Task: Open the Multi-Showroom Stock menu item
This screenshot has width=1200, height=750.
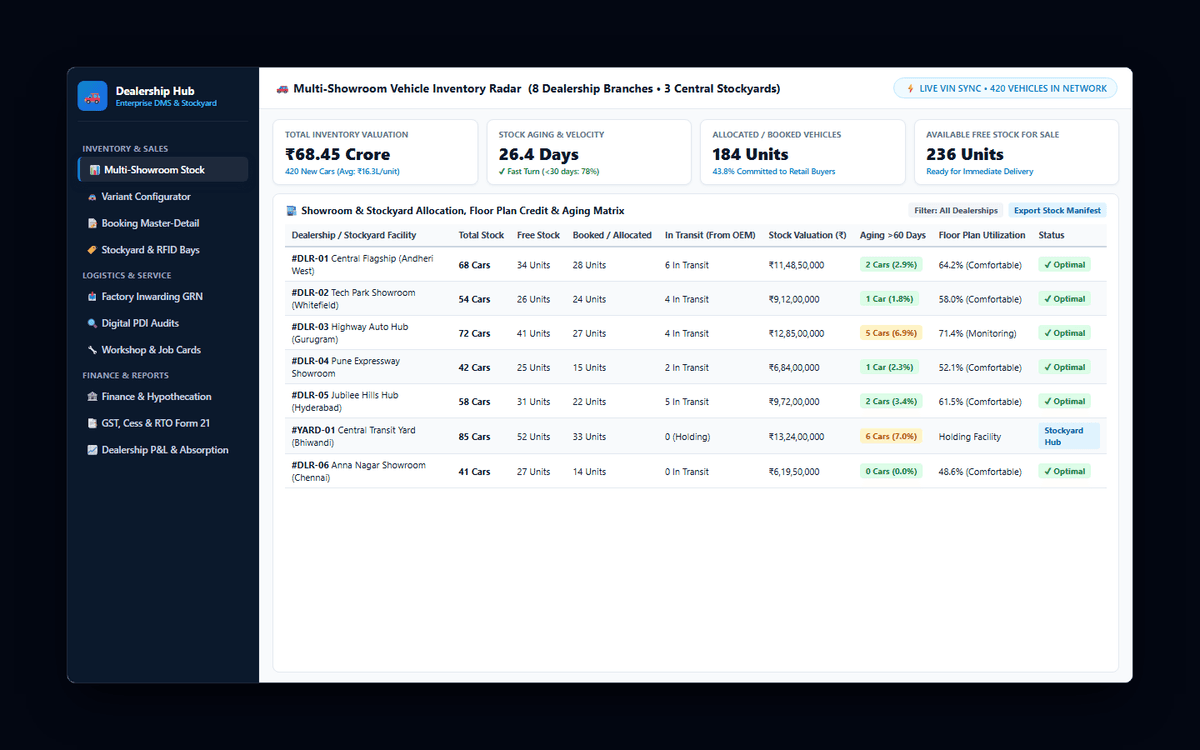Action: (163, 170)
